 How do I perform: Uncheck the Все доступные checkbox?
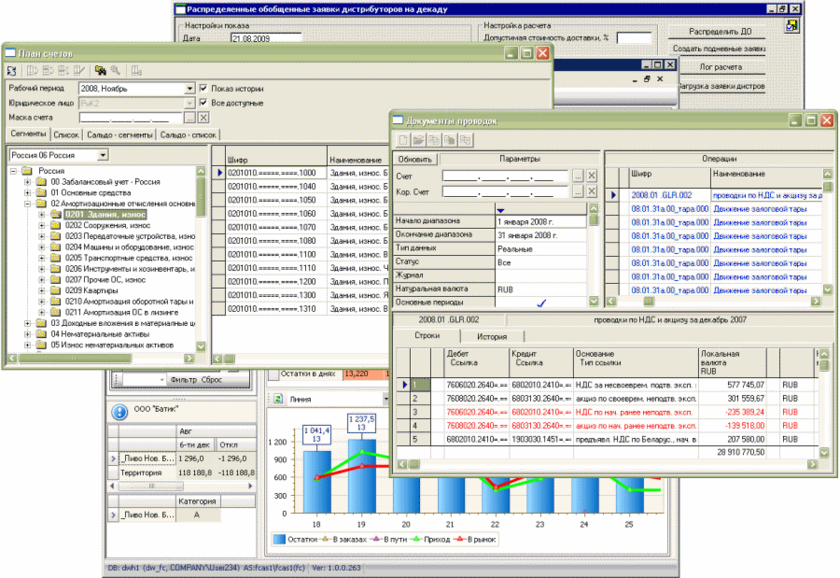tap(204, 102)
